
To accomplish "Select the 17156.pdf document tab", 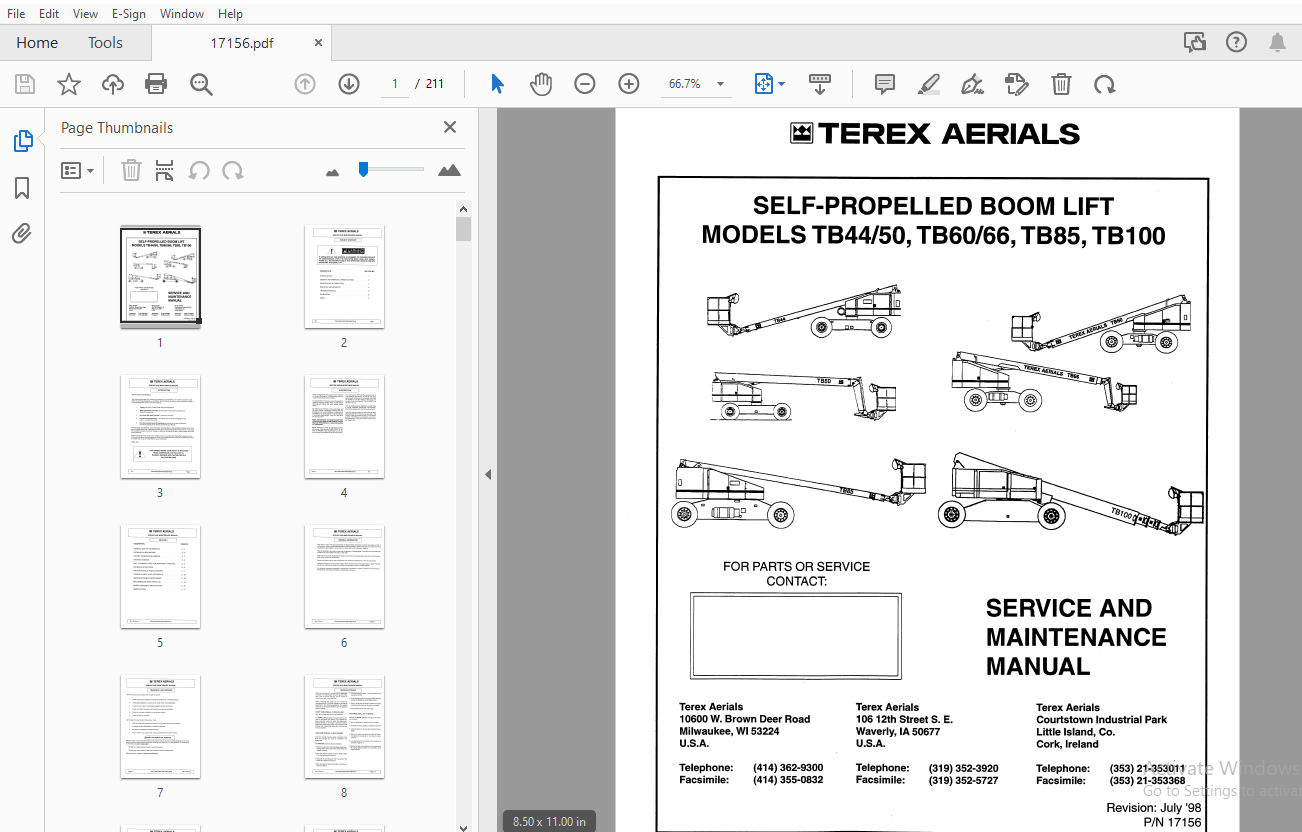I will [x=242, y=43].
